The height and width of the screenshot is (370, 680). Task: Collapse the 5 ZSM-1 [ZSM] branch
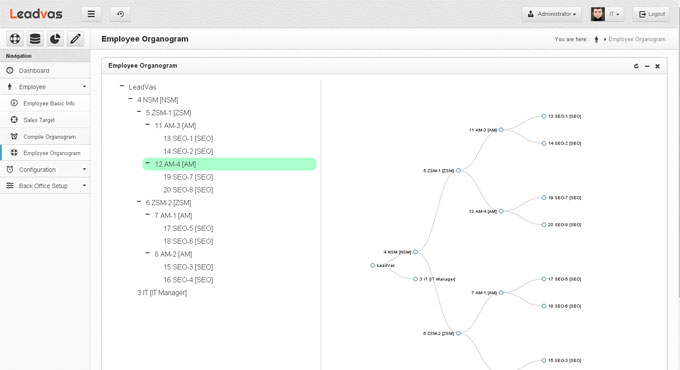tap(139, 112)
